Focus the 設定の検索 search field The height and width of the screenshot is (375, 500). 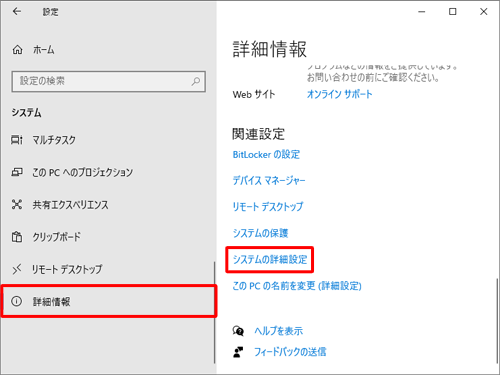pos(108,81)
